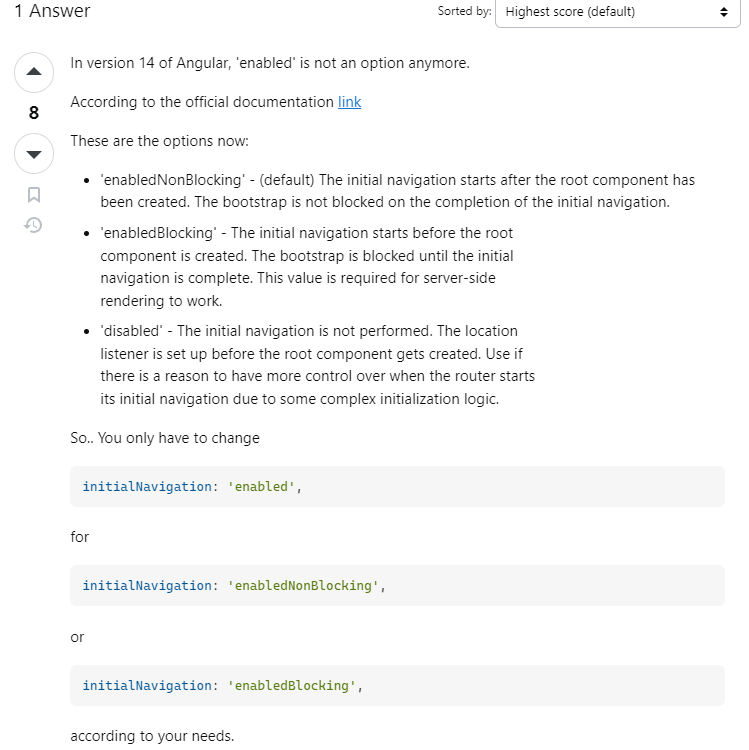Downvote the answer with the down arrow

pyautogui.click(x=33, y=154)
